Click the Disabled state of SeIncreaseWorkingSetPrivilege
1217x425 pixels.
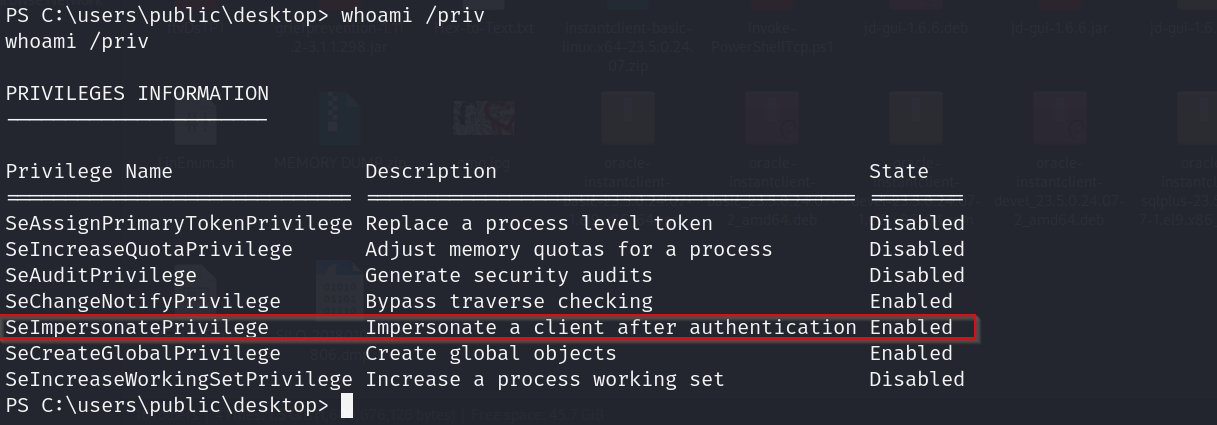(x=917, y=379)
